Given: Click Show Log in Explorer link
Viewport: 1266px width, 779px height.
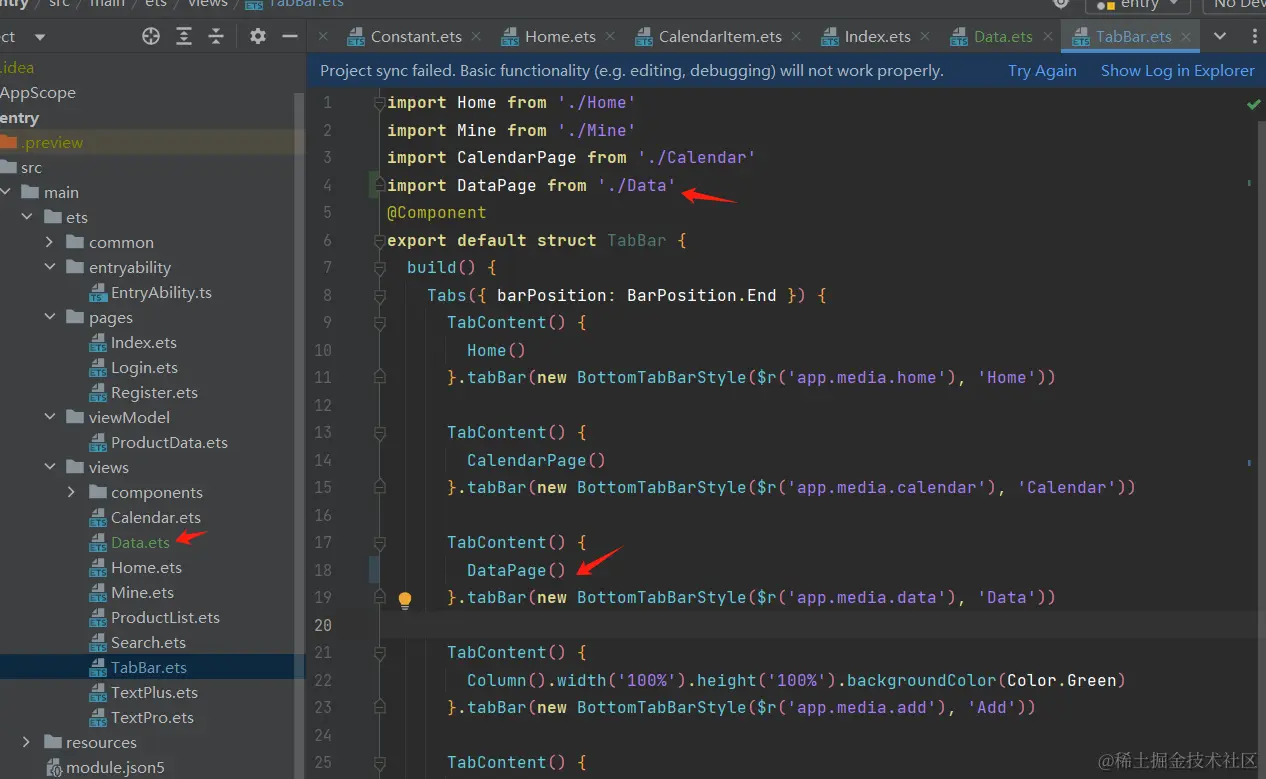Looking at the screenshot, I should 1177,71.
